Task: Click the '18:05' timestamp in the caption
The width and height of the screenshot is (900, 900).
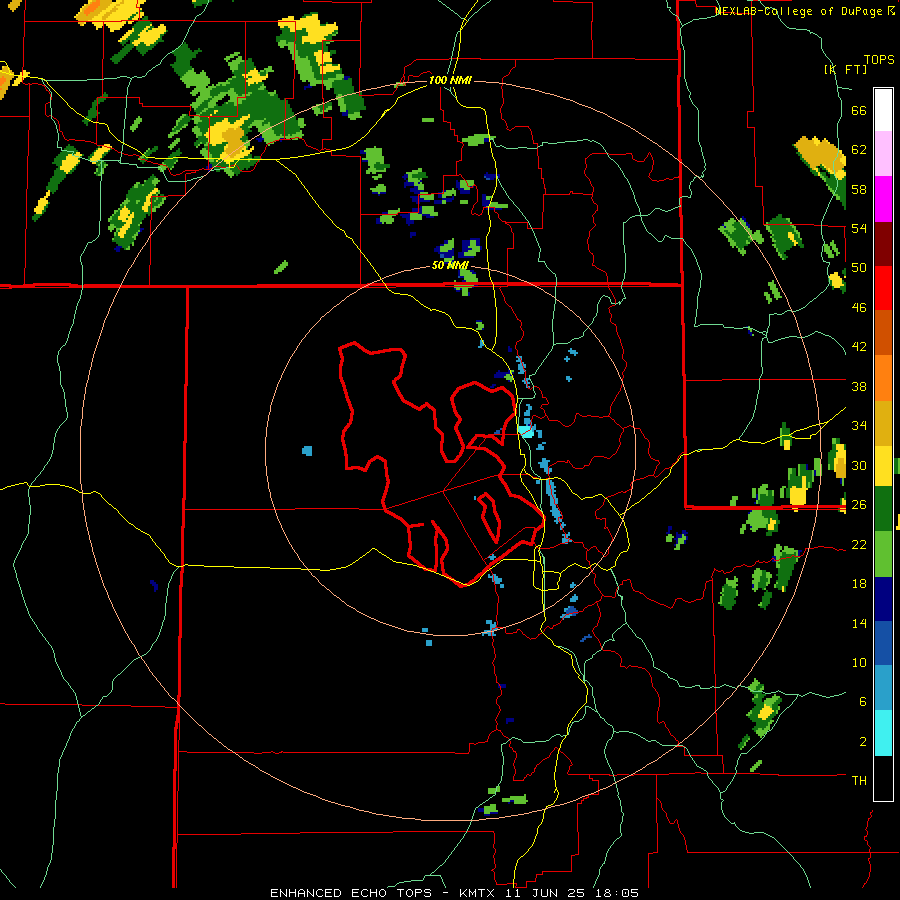Action: point(616,893)
